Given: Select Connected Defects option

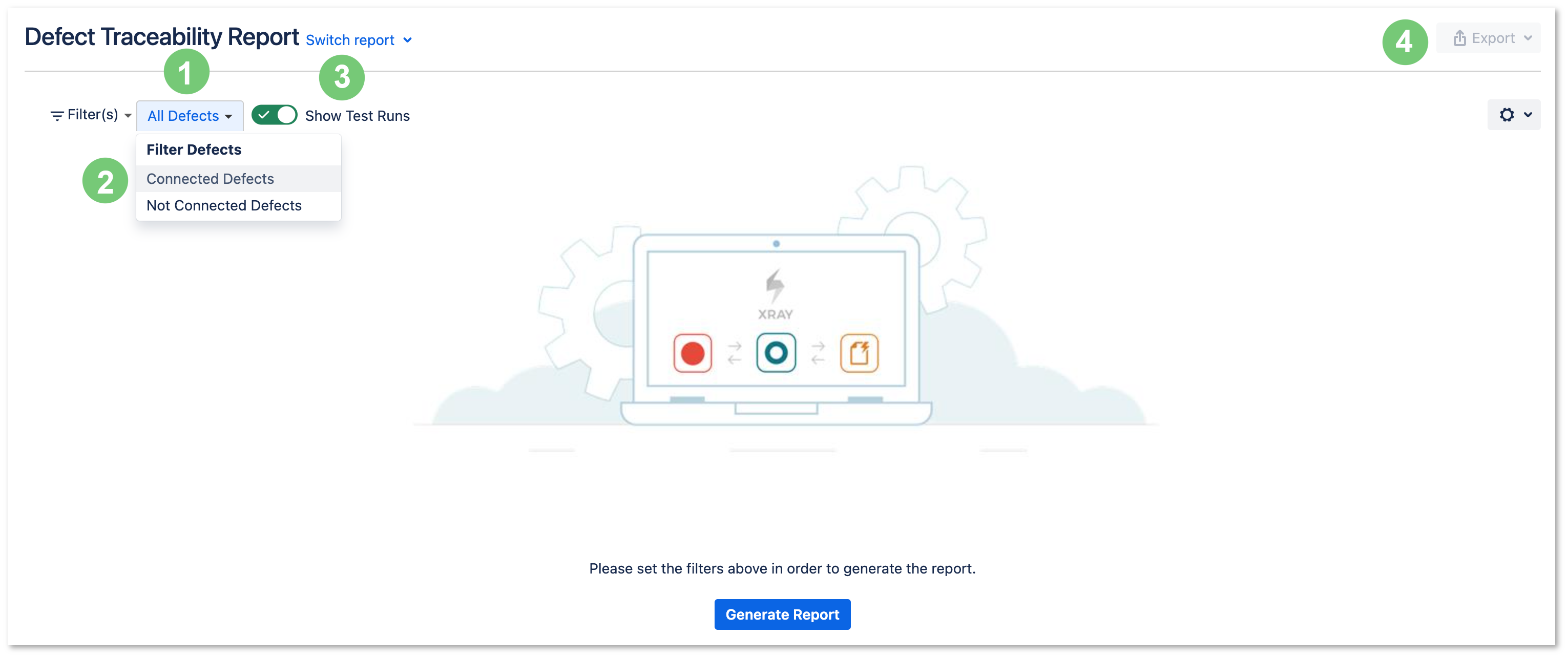Looking at the screenshot, I should tap(239, 179).
